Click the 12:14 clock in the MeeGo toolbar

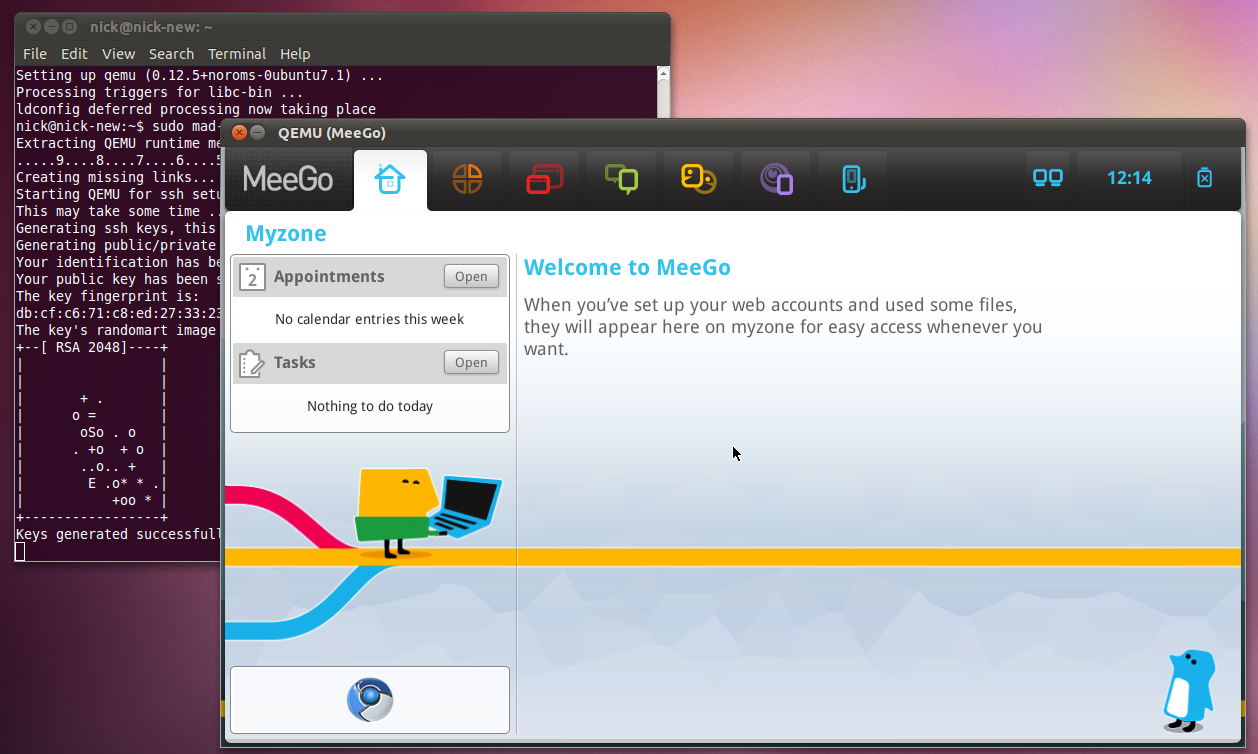(1129, 178)
